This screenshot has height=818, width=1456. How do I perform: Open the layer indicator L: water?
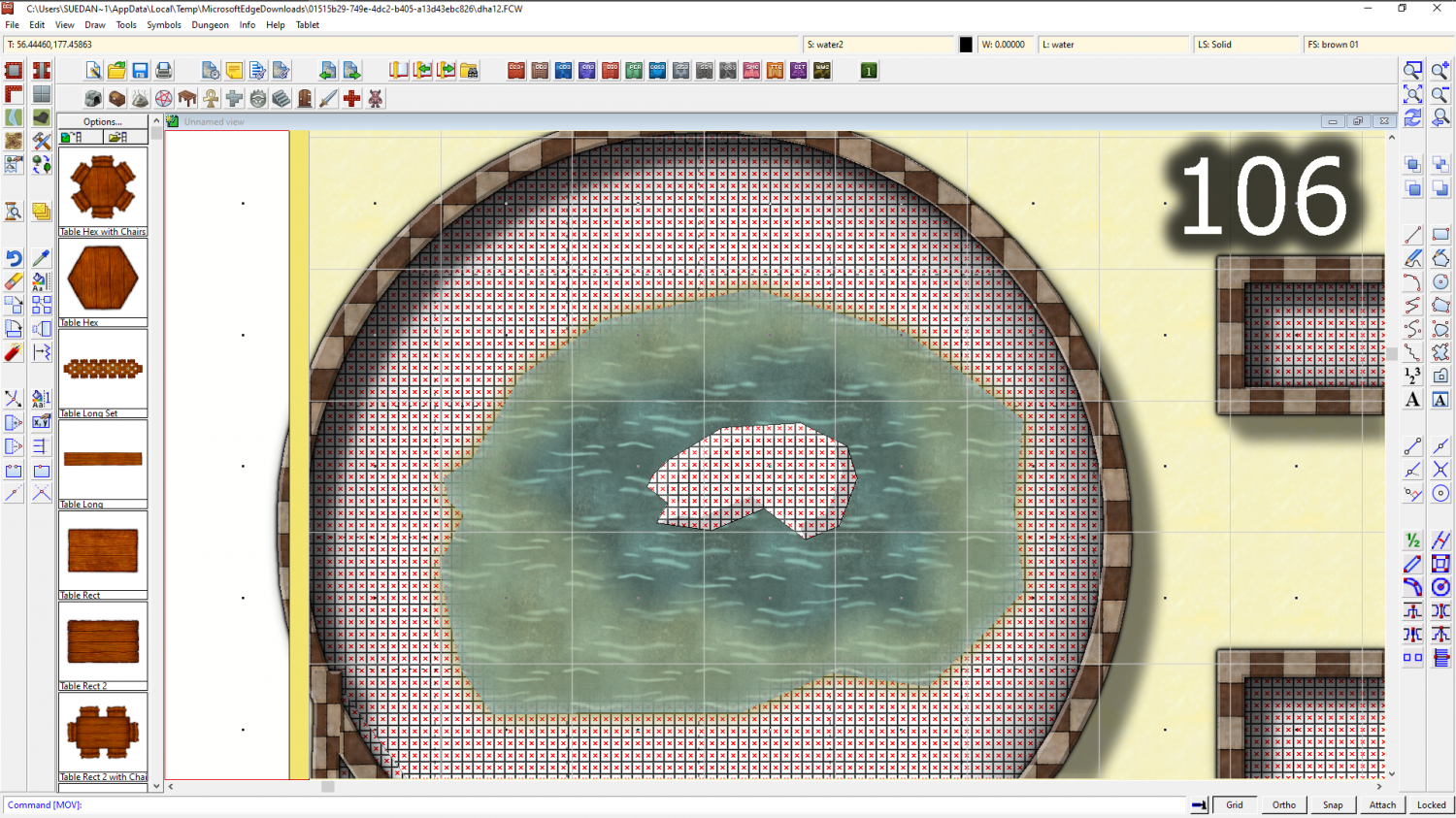tap(1112, 45)
